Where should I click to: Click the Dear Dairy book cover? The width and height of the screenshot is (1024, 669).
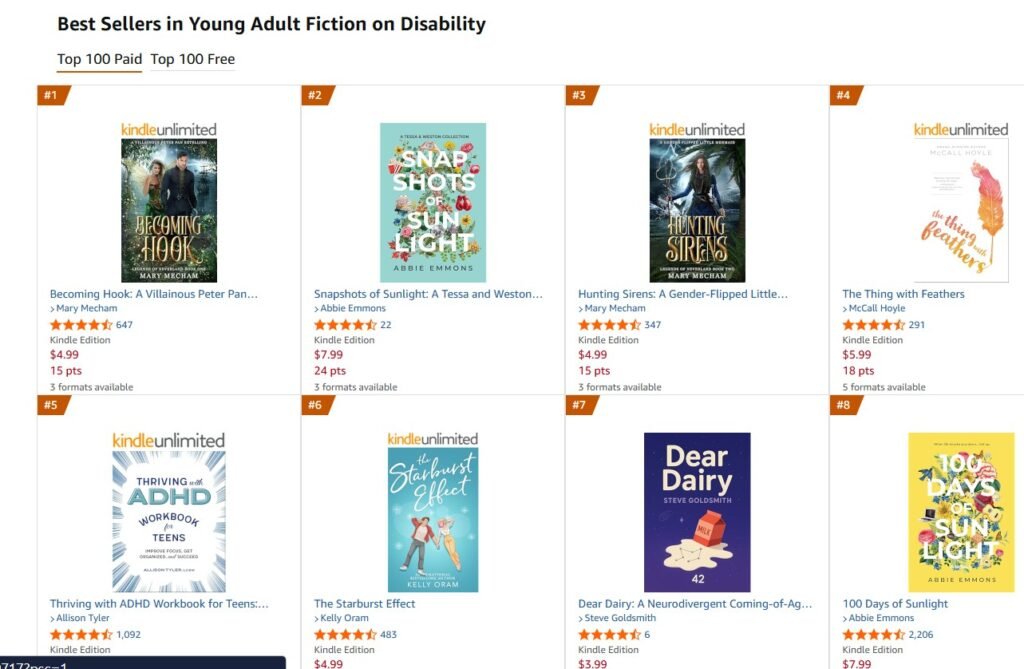[697, 512]
